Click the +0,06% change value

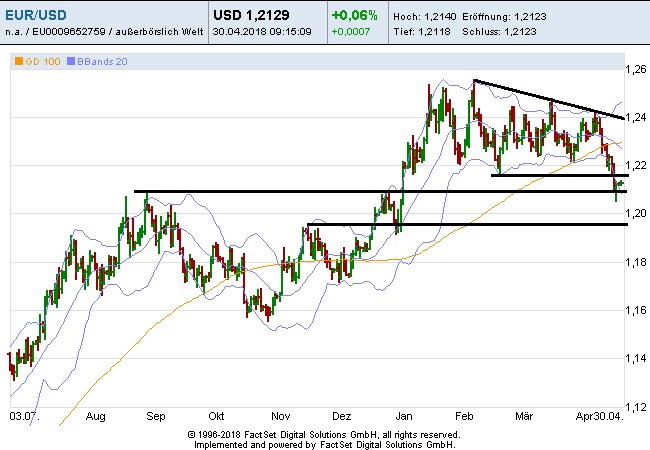(354, 15)
